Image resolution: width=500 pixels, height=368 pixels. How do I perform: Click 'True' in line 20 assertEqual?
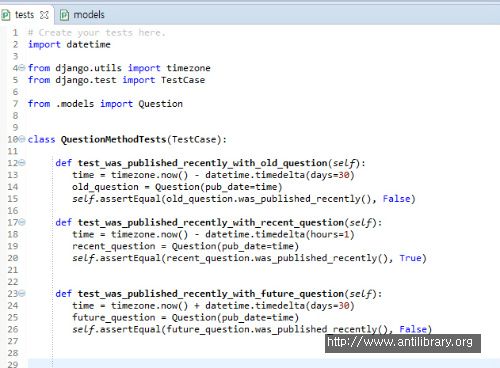[x=411, y=258]
